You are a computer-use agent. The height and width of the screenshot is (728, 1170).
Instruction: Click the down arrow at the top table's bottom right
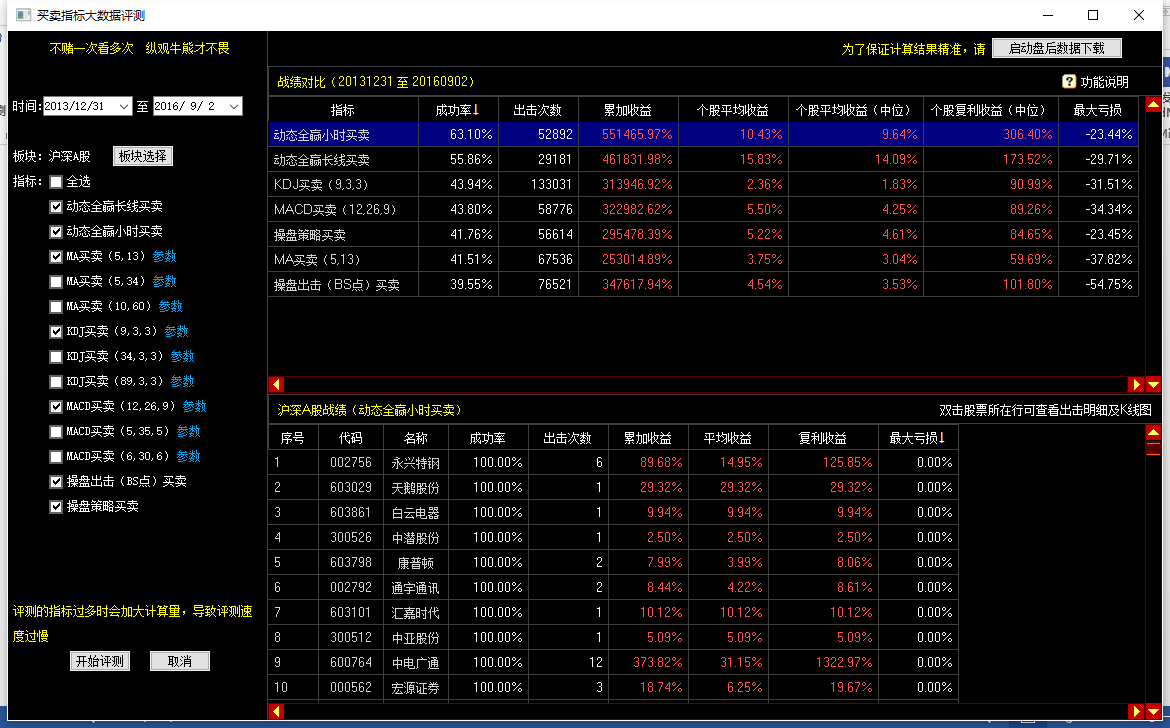click(x=1153, y=384)
